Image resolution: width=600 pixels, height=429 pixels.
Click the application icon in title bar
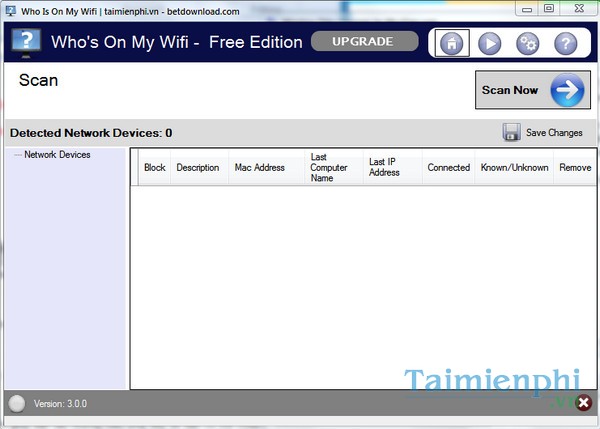coord(11,11)
